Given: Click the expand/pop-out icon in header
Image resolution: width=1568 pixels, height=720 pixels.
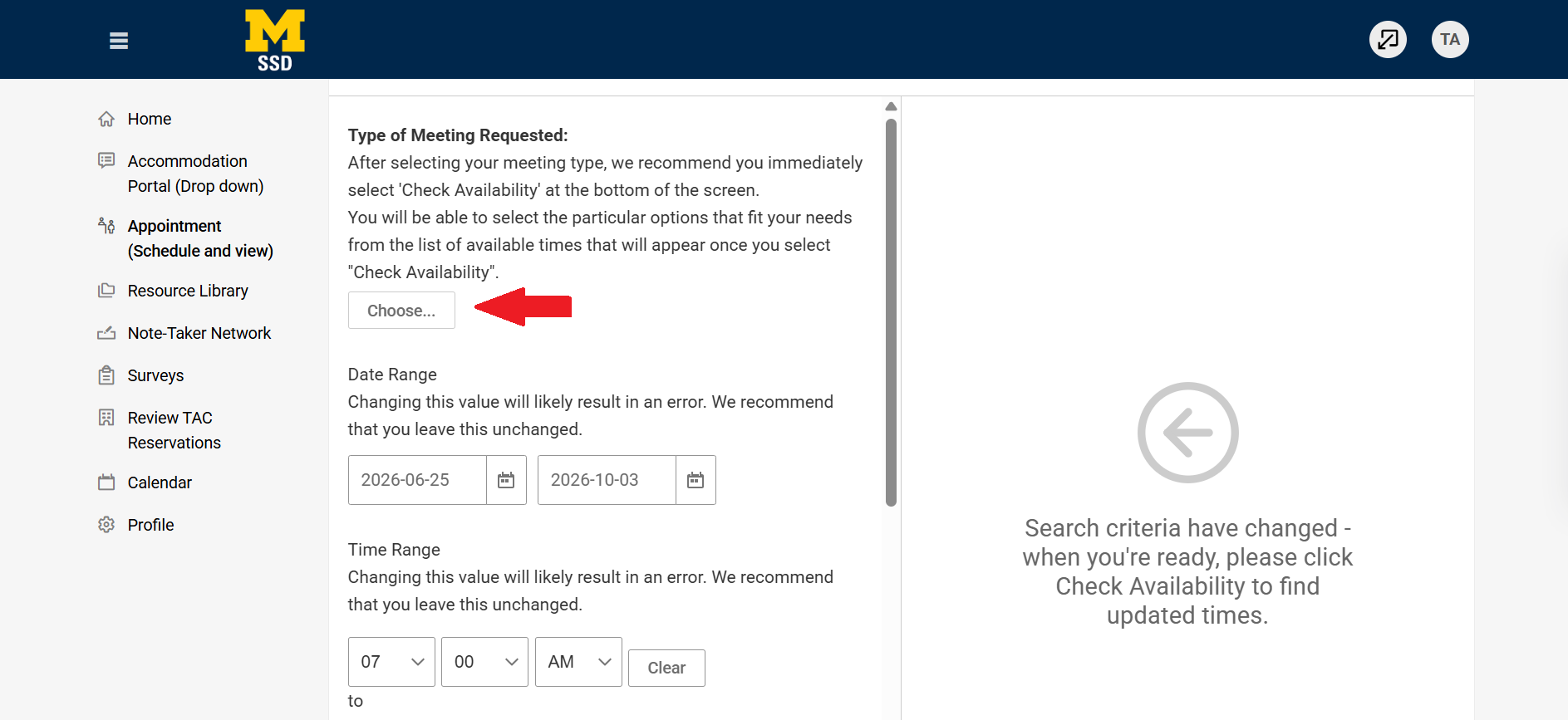Looking at the screenshot, I should tap(1388, 39).
